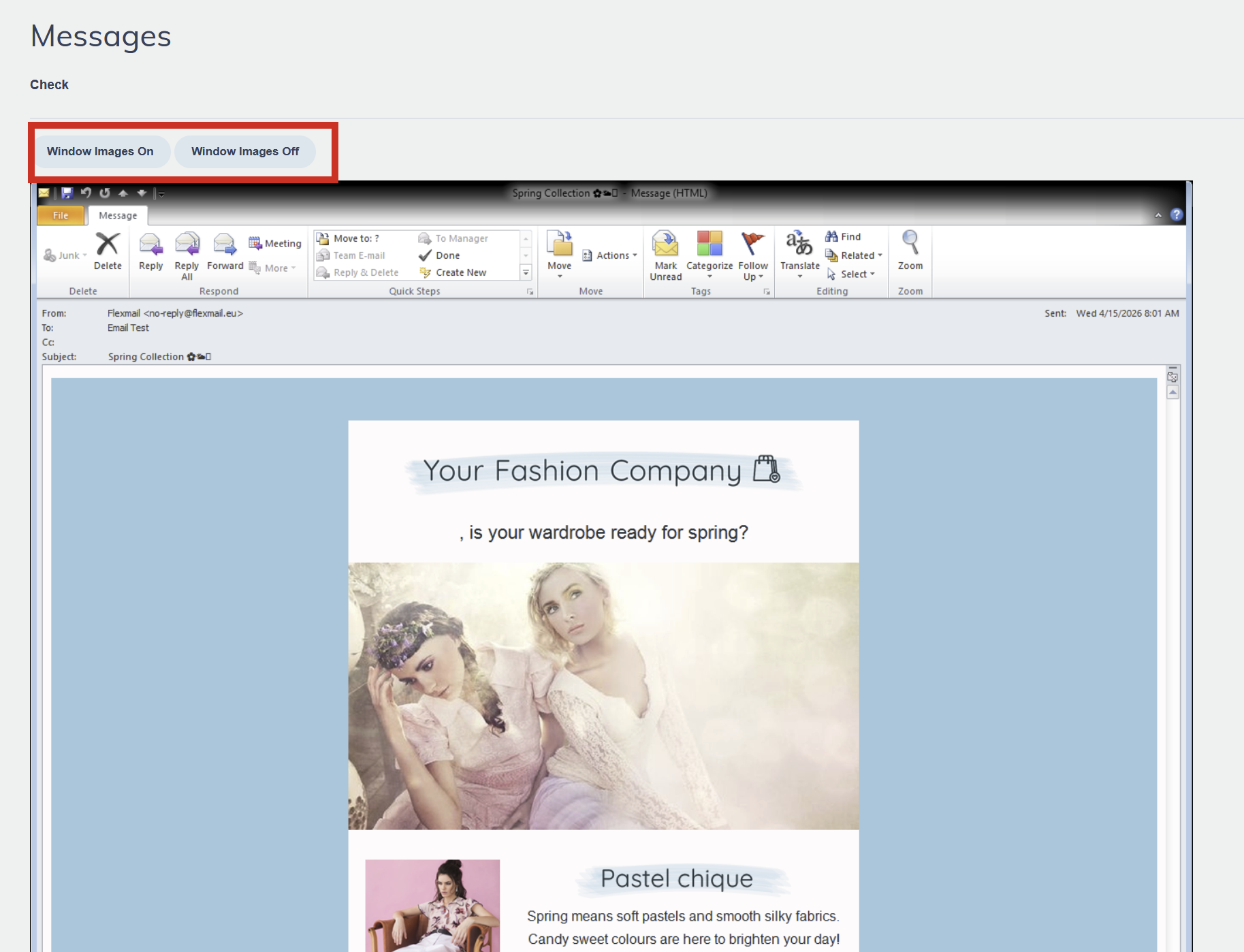Collapse the ribbon with the chevron
Screen dimensions: 1244x952
[1158, 215]
